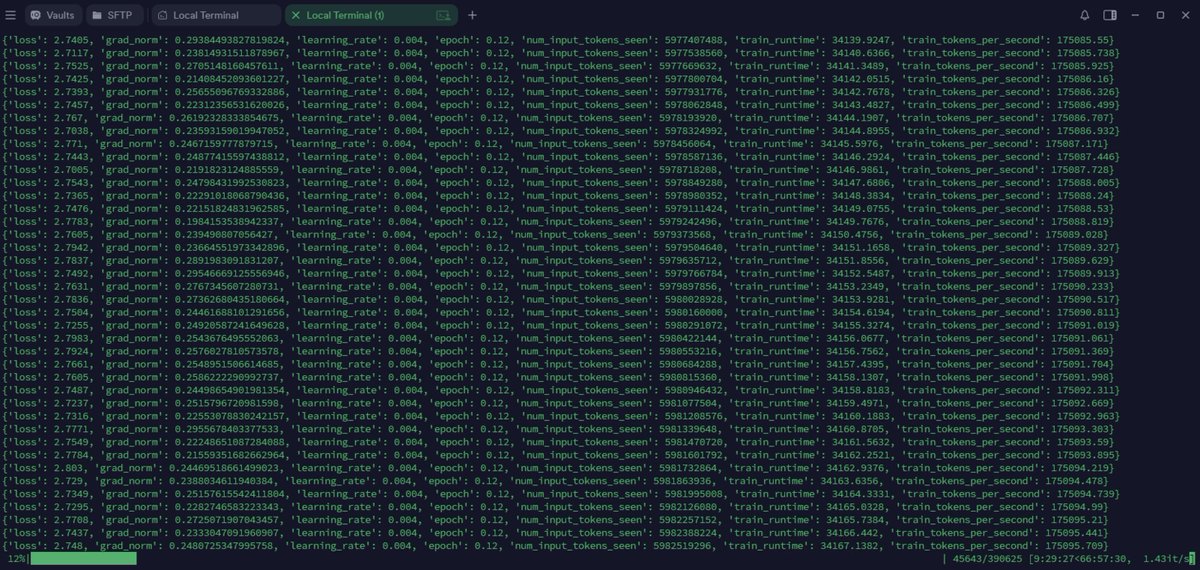Maximize the Termius window
The width and height of the screenshot is (1200, 570).
1160,15
